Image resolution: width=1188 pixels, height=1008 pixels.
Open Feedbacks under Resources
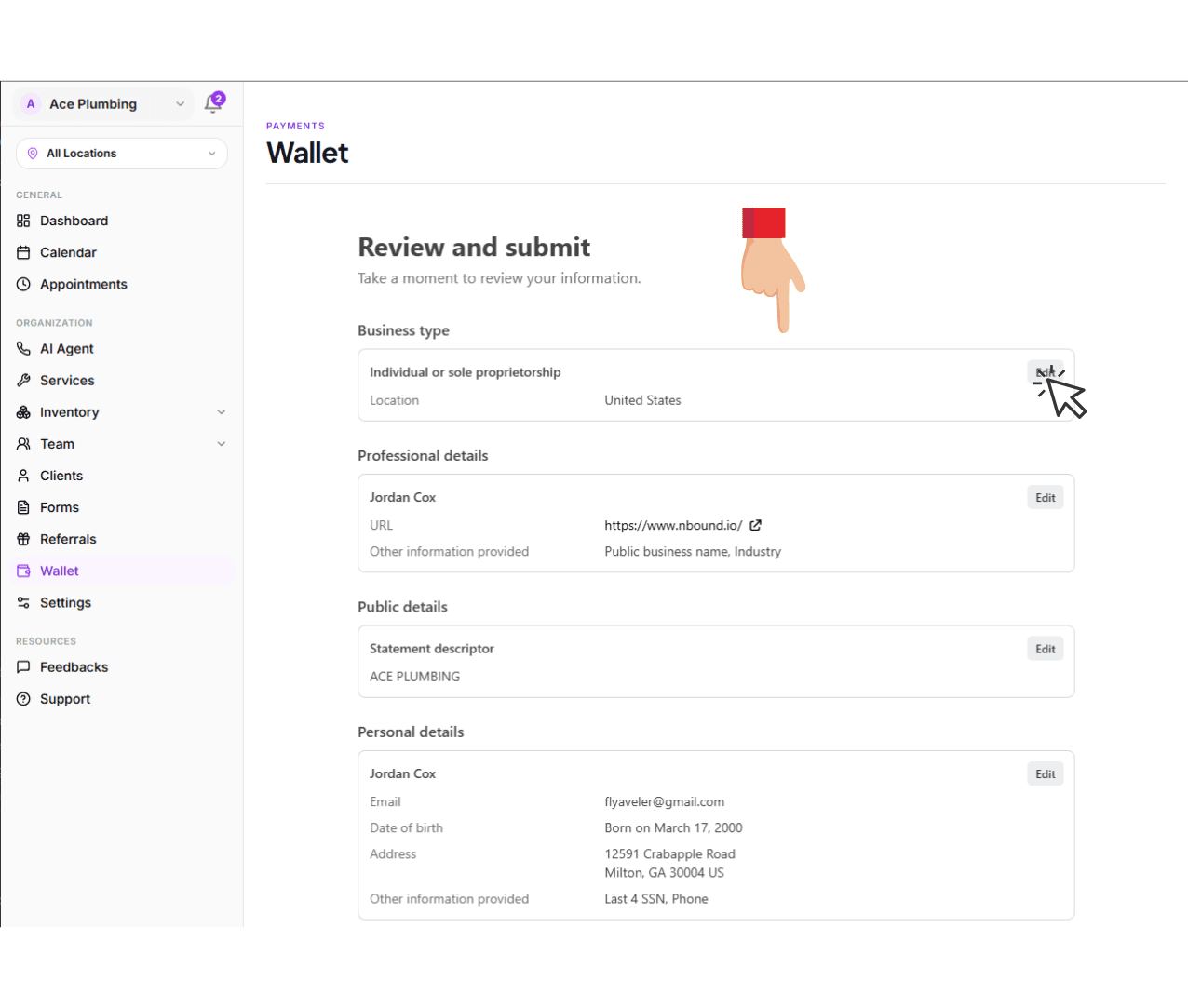coord(74,666)
